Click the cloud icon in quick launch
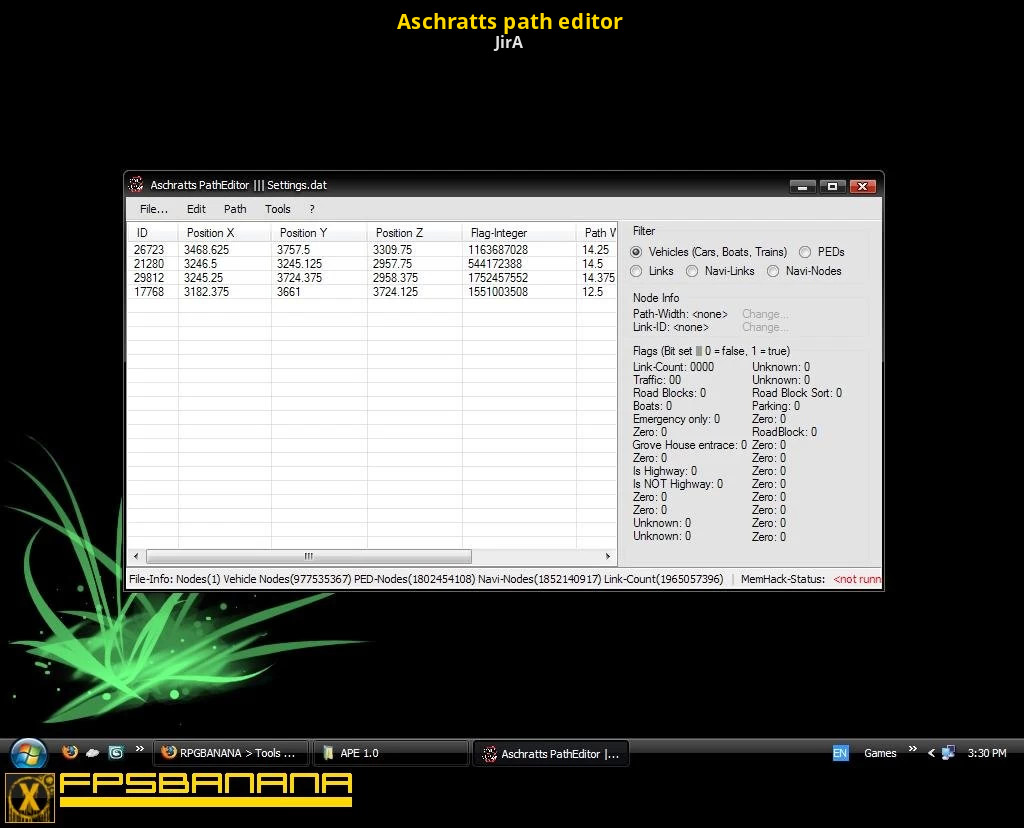 [93, 752]
